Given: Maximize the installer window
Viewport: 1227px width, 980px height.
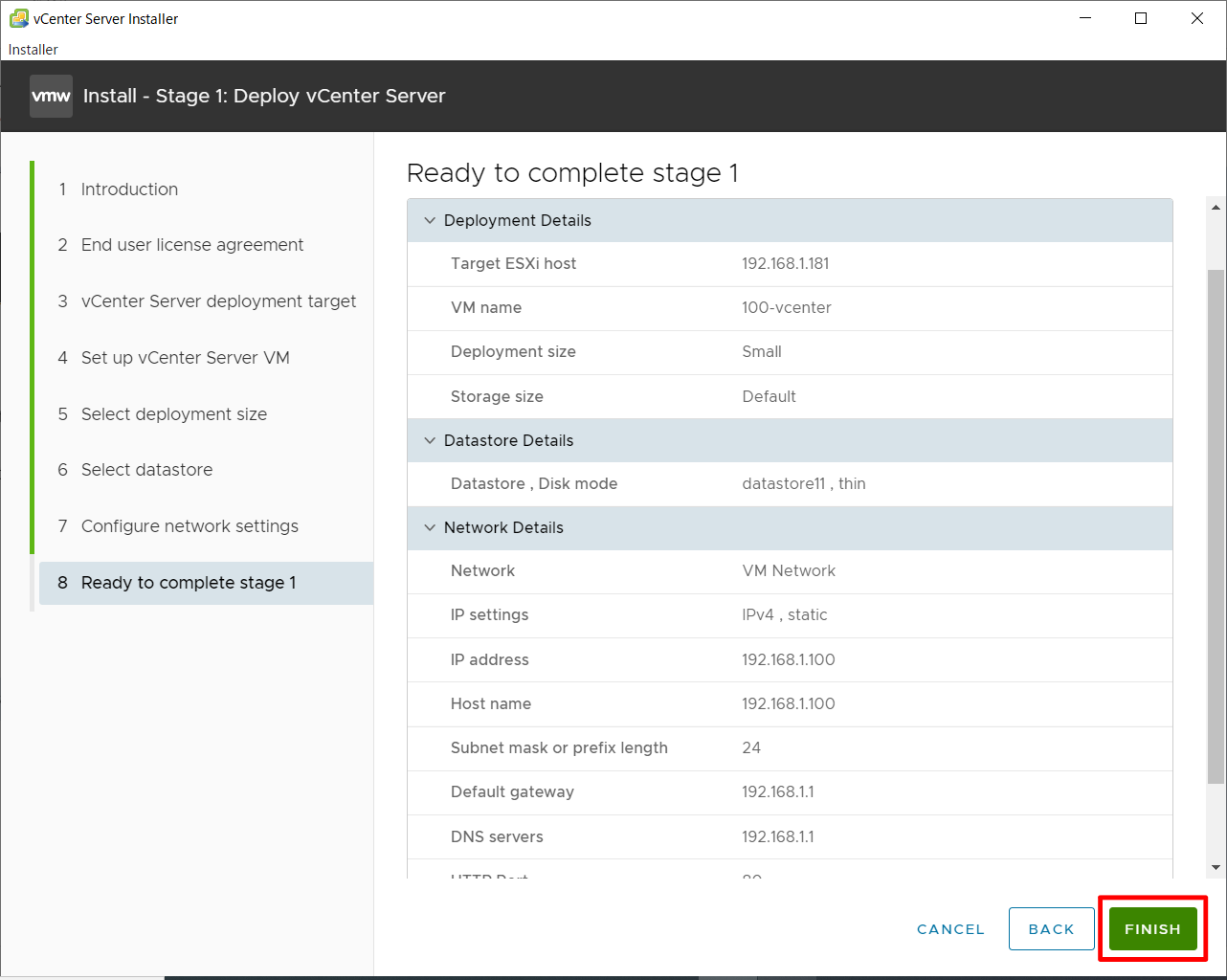Looking at the screenshot, I should [x=1141, y=18].
